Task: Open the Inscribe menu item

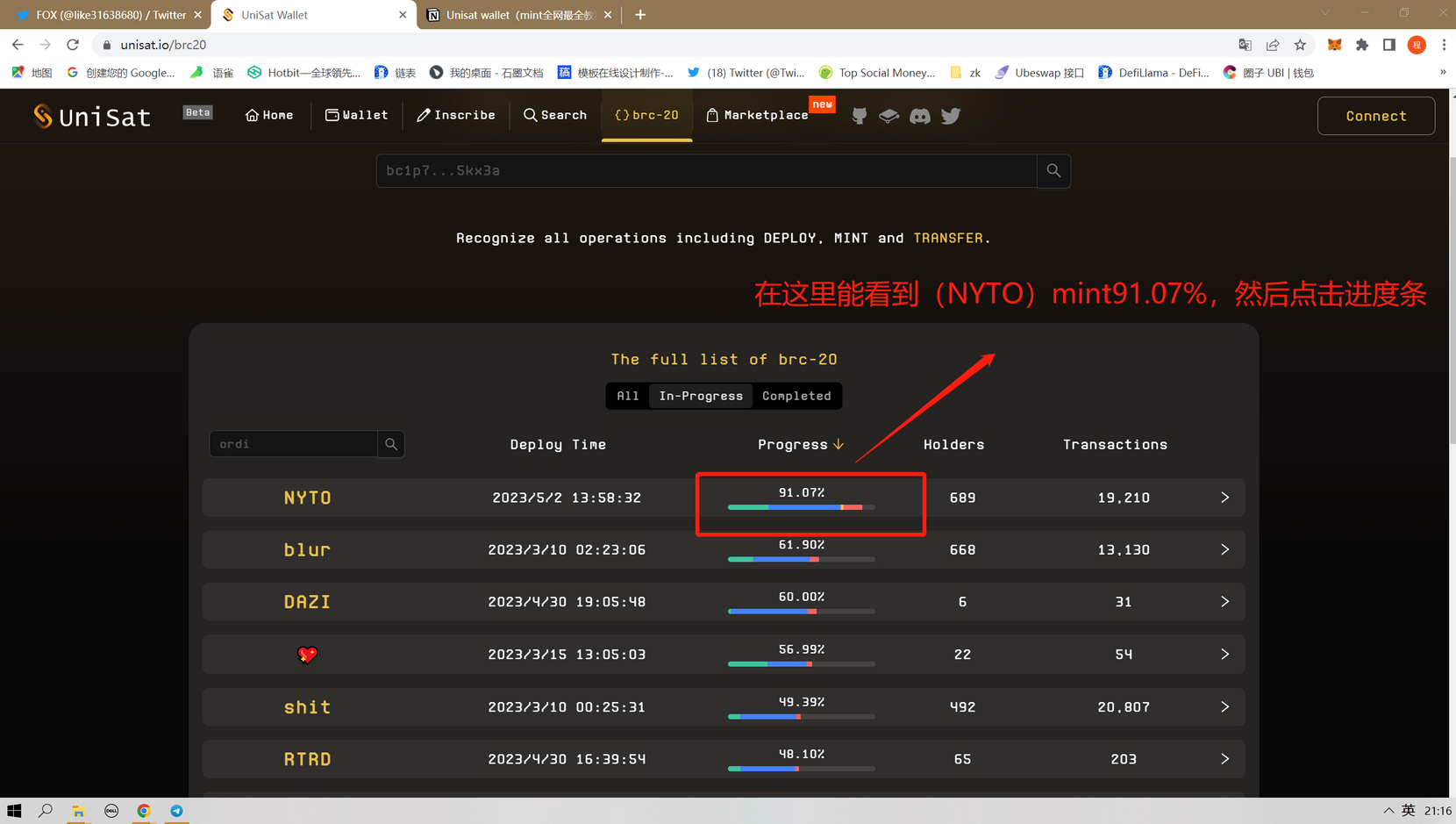Action: (x=456, y=115)
